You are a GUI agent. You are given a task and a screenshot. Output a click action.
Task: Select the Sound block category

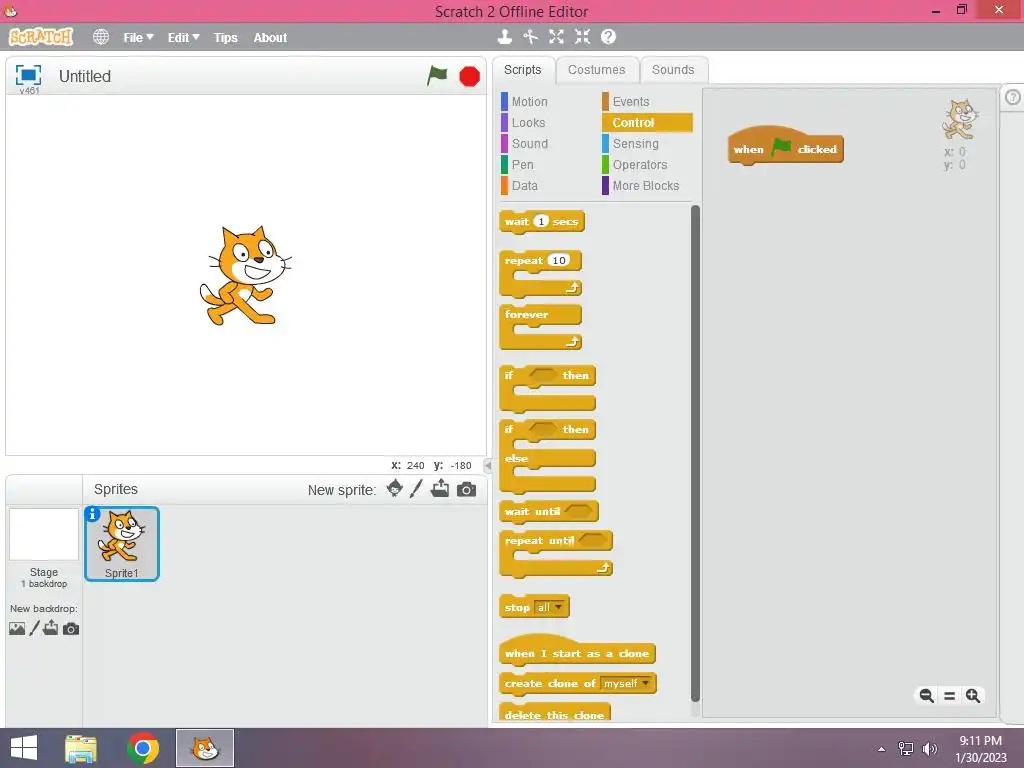tap(529, 144)
